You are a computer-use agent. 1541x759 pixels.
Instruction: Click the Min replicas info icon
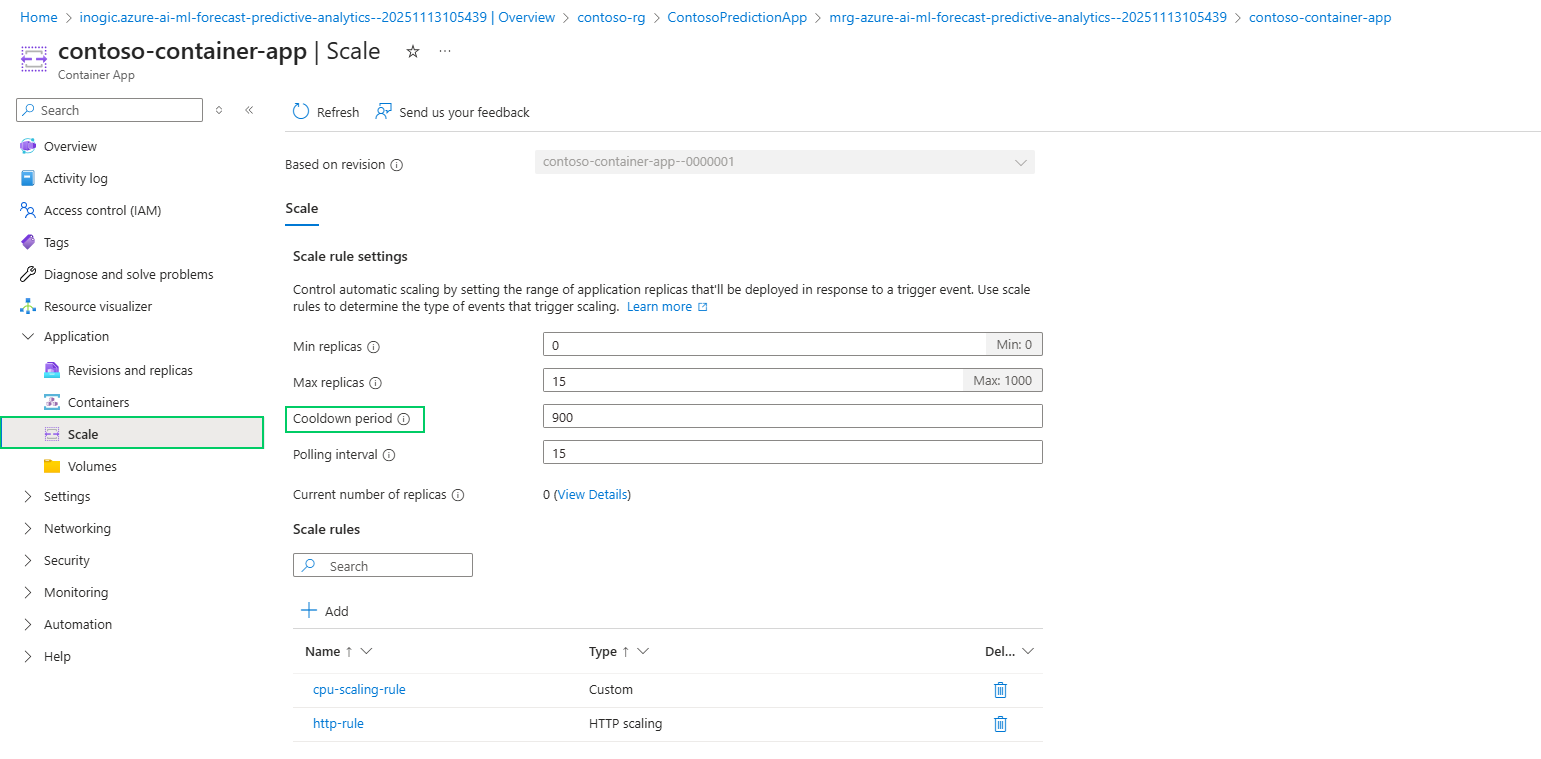click(x=374, y=347)
